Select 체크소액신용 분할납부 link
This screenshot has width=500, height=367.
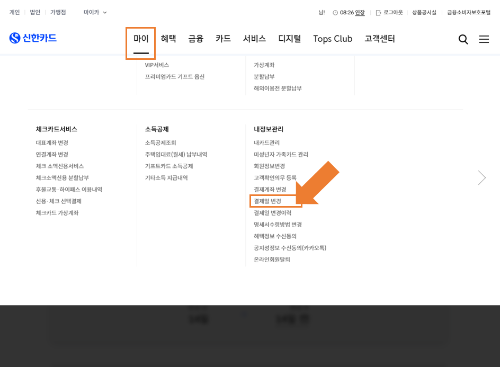point(62,178)
